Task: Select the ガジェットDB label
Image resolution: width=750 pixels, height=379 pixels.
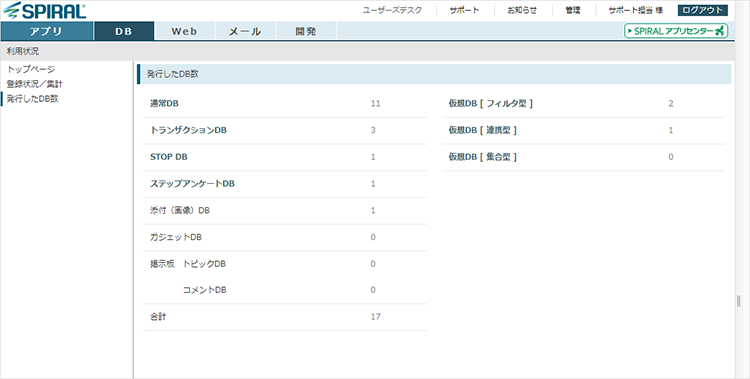Action: (x=176, y=237)
